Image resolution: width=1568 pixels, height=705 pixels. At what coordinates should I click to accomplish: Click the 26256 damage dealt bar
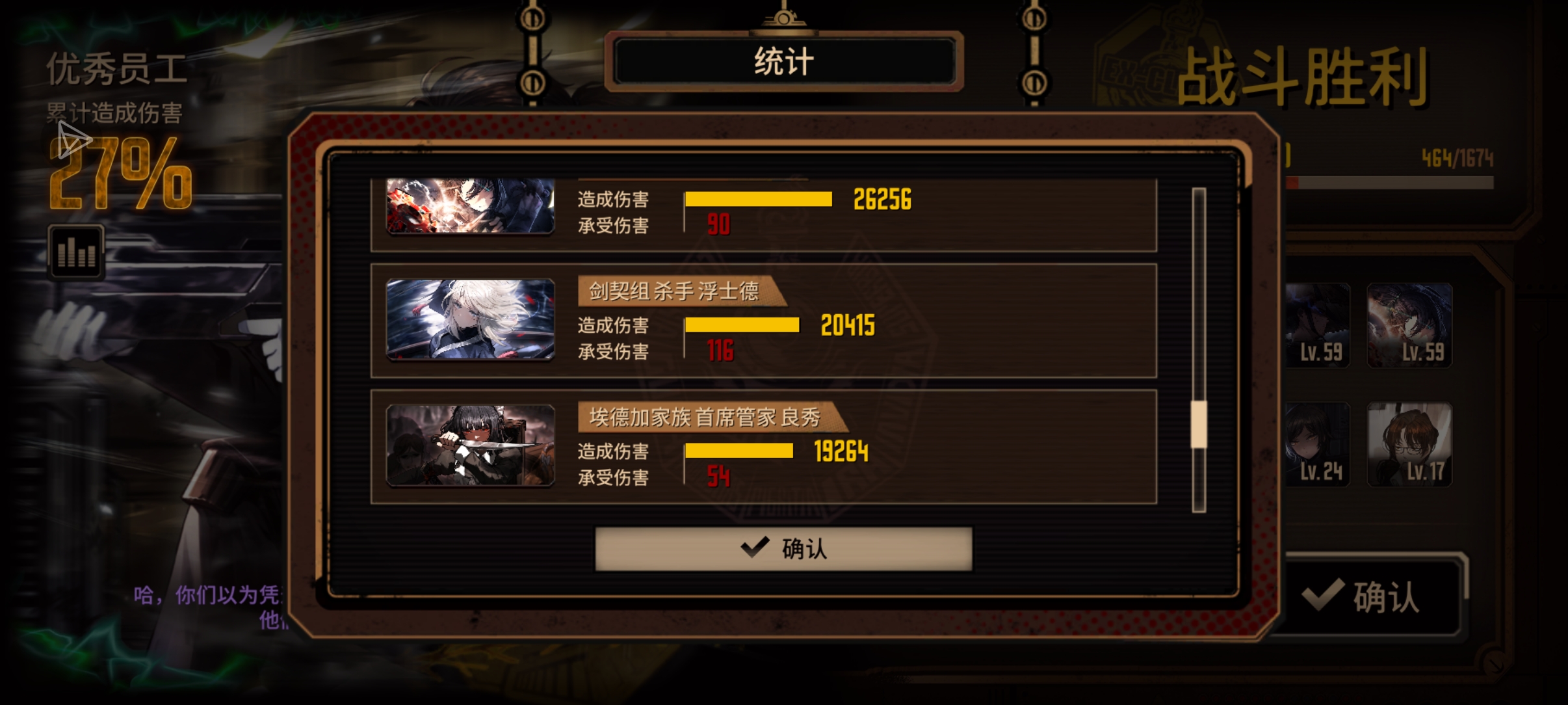click(759, 199)
